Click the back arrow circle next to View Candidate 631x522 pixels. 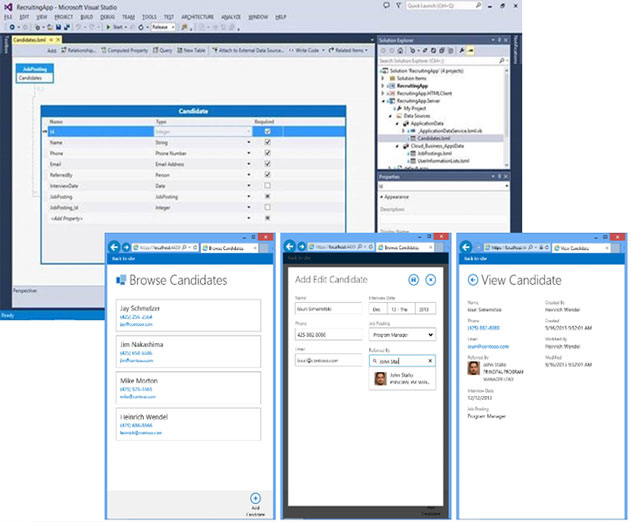tap(473, 280)
